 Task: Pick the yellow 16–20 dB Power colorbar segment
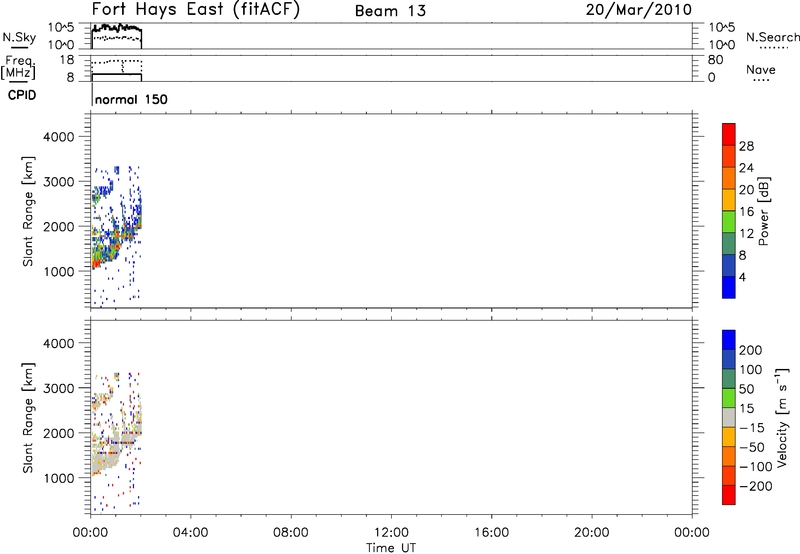[x=729, y=199]
